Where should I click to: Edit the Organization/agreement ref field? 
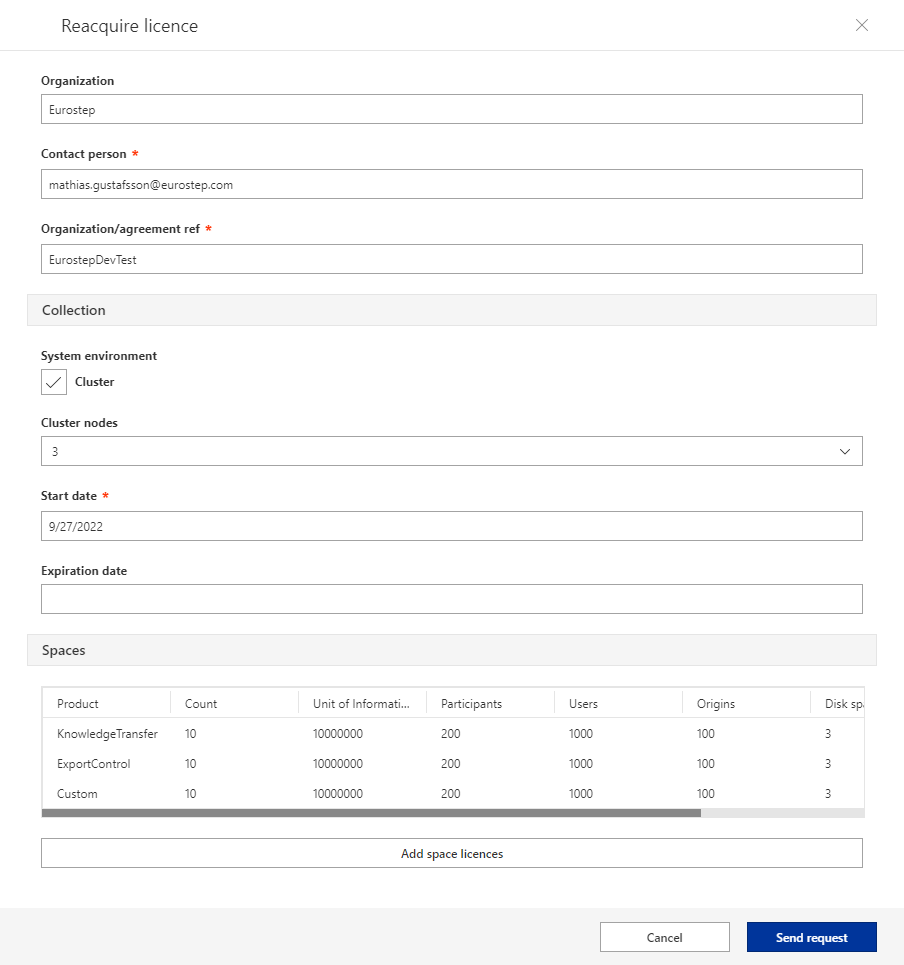point(451,259)
